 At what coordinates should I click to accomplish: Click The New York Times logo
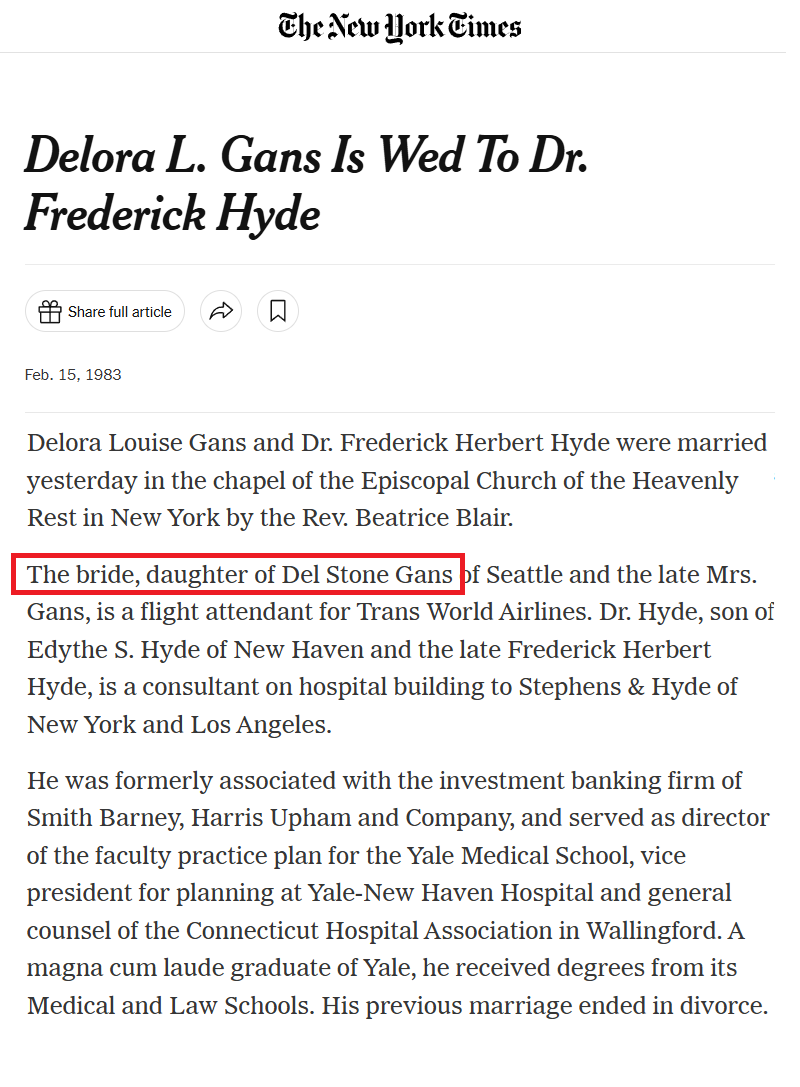tap(400, 26)
